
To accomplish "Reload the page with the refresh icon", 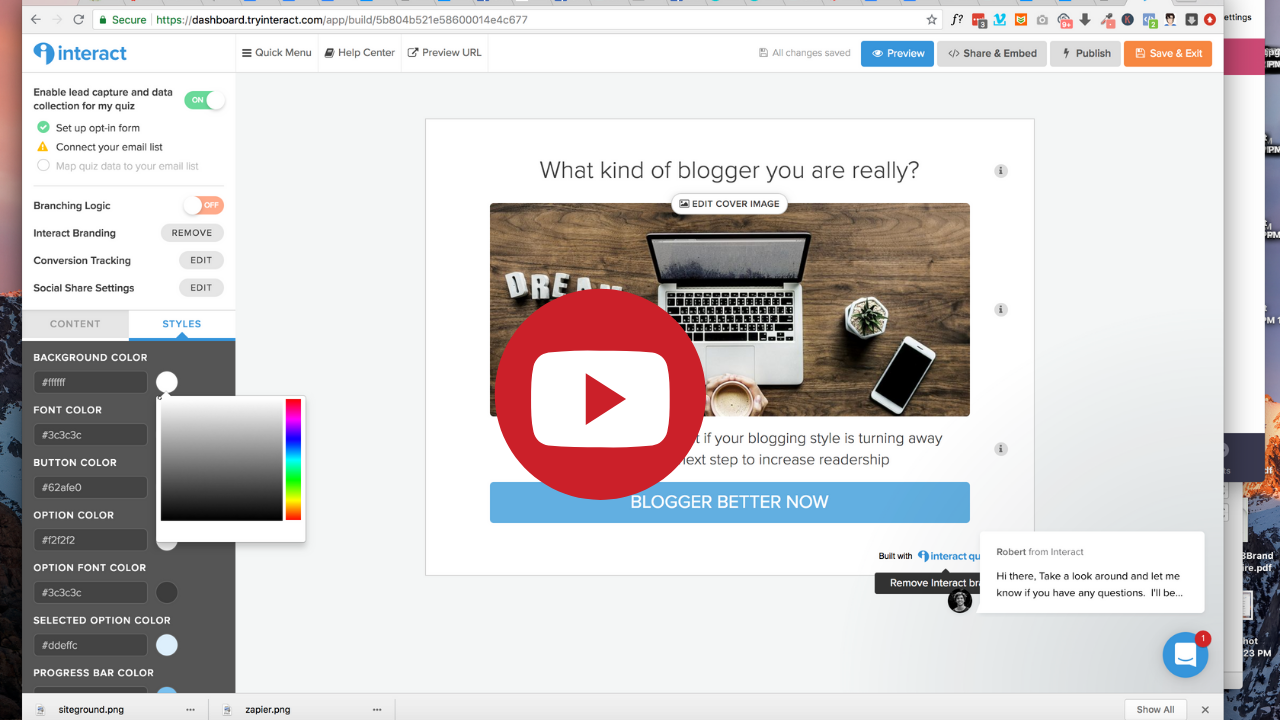I will 79,19.
